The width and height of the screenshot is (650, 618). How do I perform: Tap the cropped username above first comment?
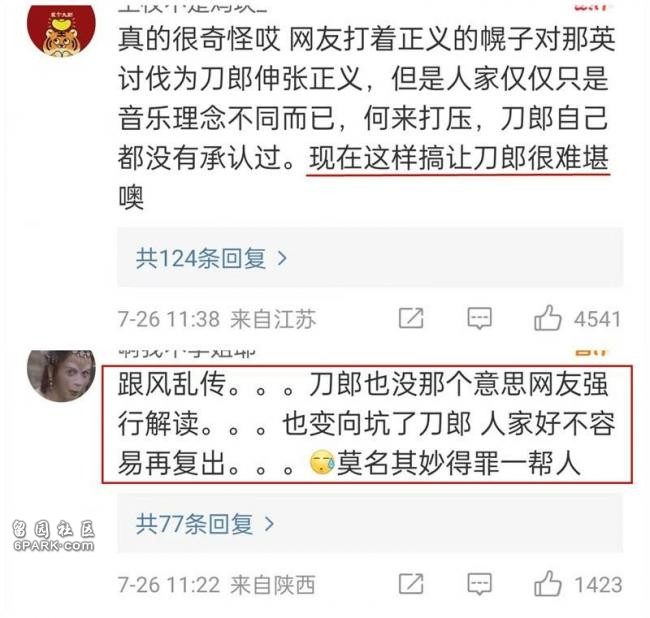[192, 7]
